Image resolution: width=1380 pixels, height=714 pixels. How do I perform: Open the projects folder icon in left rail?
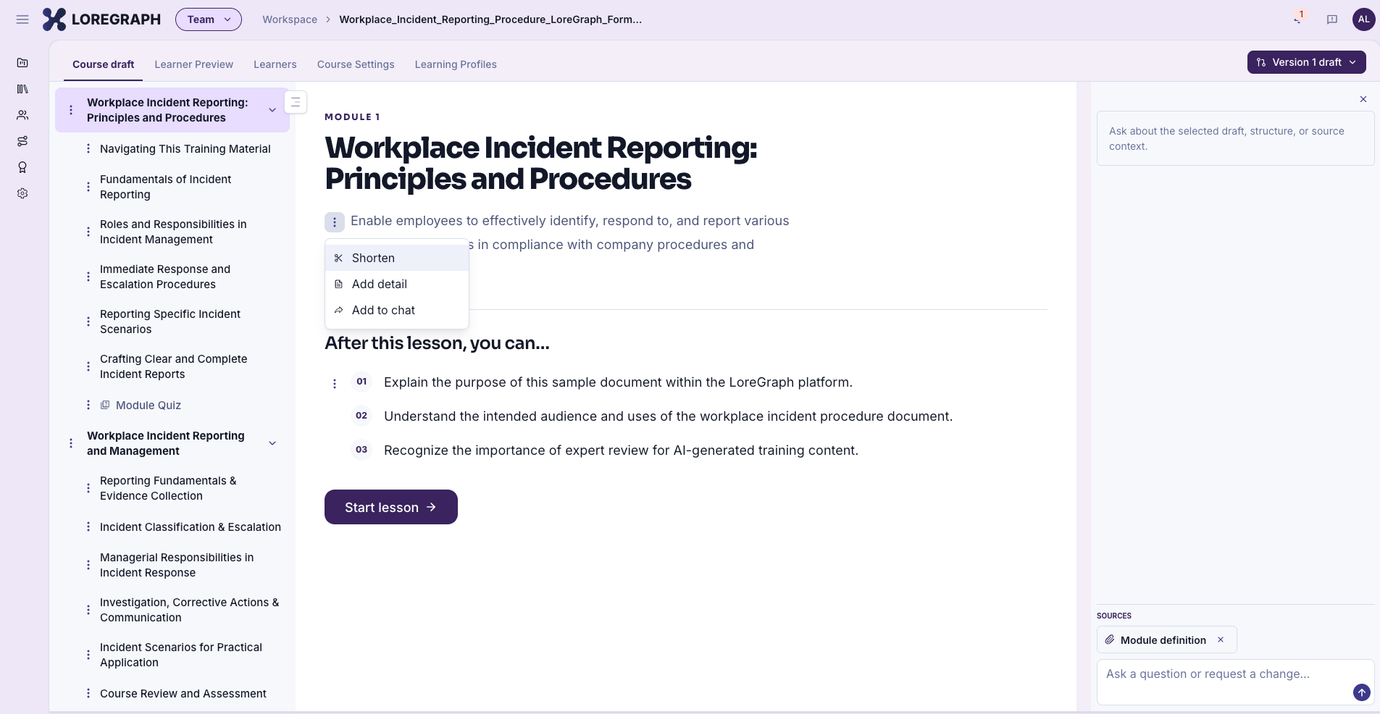[22, 62]
